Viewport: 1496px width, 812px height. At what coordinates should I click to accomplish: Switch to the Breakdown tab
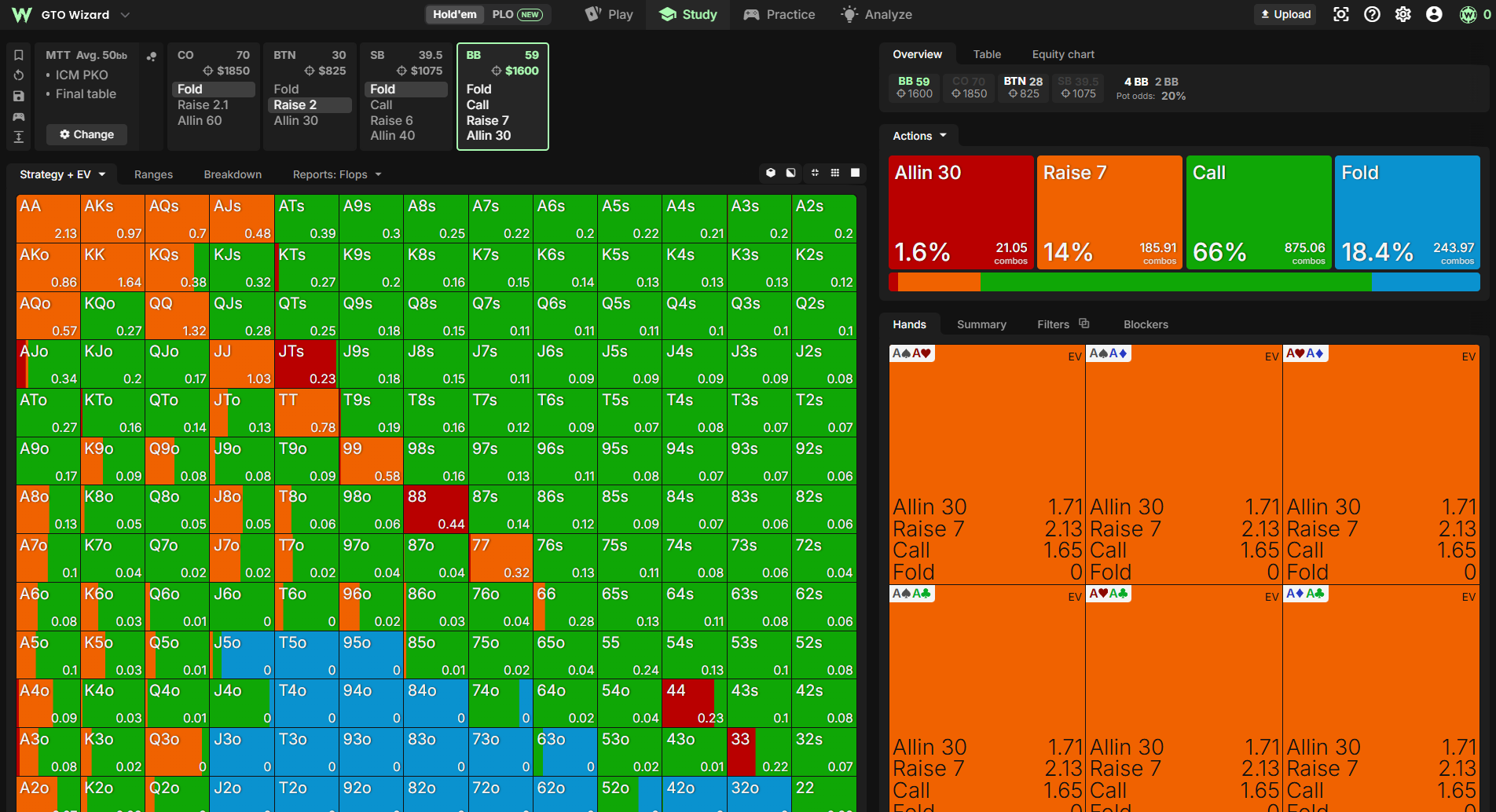(x=233, y=174)
